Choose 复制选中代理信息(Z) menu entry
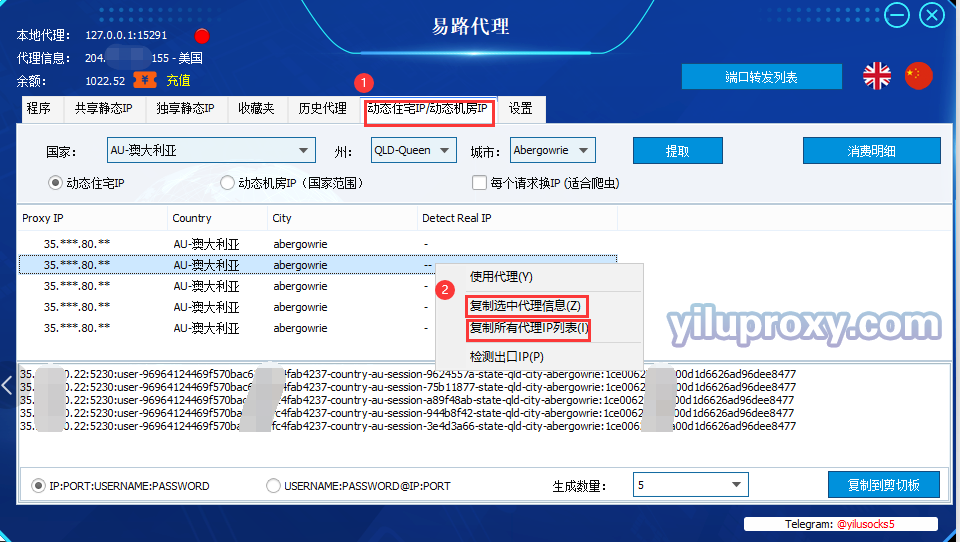This screenshot has width=960, height=542. (x=539, y=306)
